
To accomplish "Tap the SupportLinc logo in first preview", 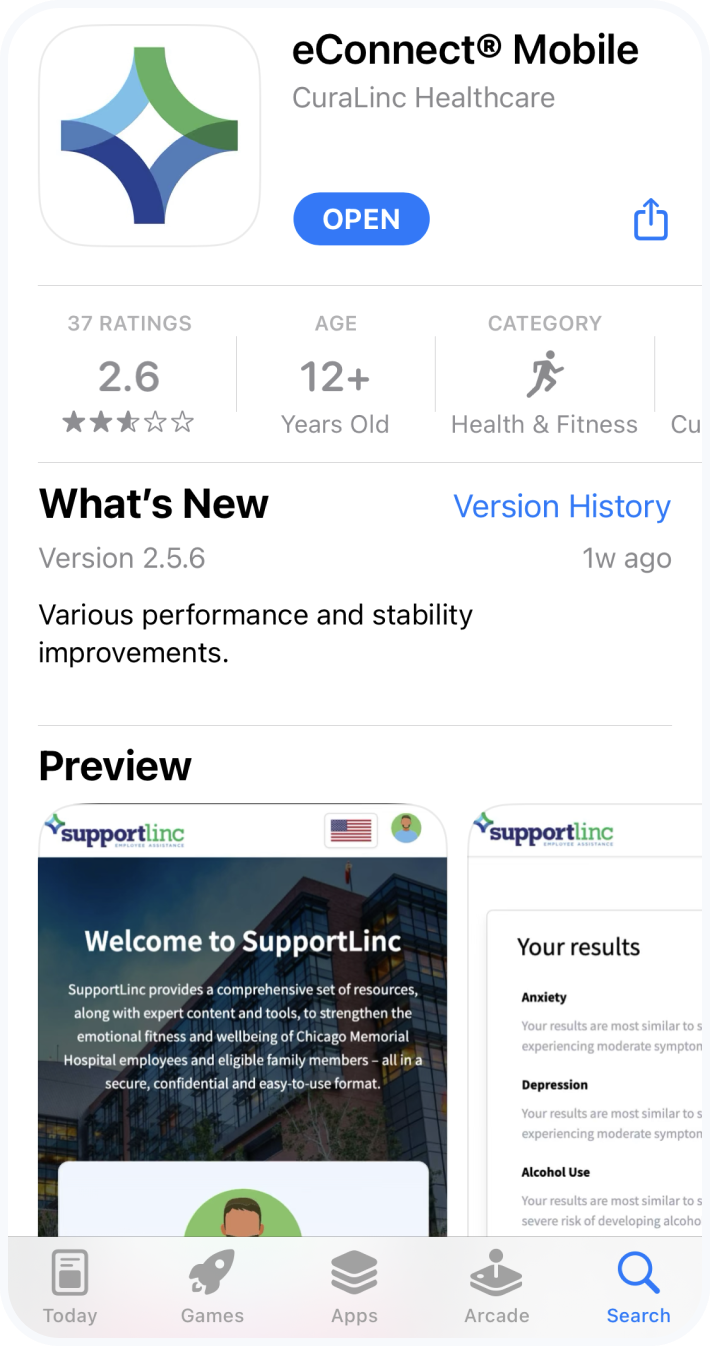I will pos(115,832).
